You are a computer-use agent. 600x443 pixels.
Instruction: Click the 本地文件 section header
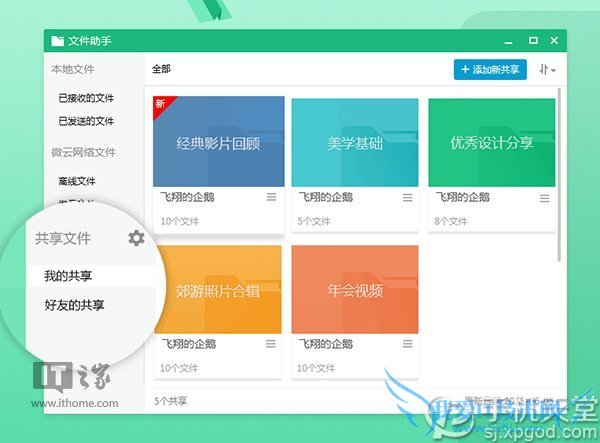pos(73,69)
